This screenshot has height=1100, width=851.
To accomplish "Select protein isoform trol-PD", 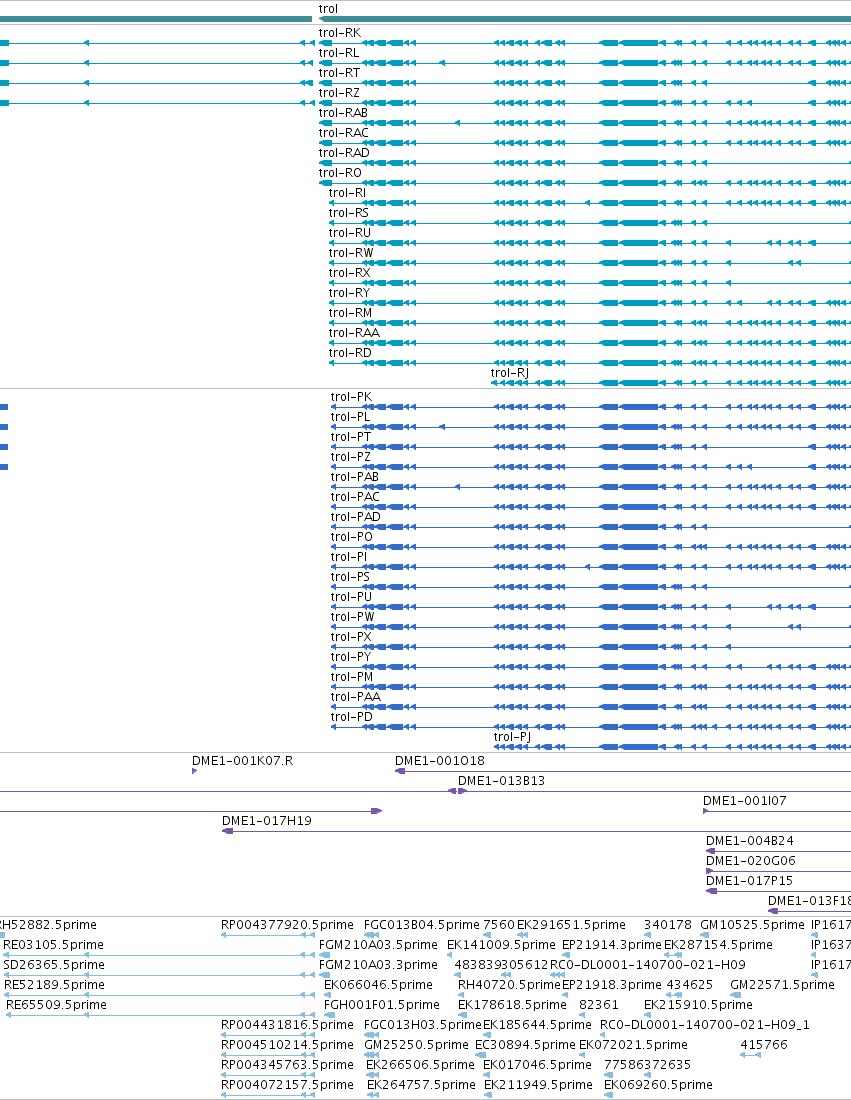I will (351, 717).
